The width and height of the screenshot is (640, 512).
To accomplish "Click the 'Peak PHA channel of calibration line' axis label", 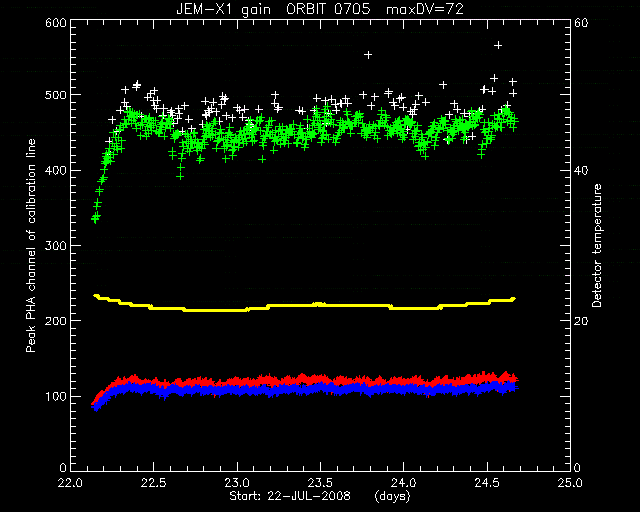I will [x=31, y=245].
